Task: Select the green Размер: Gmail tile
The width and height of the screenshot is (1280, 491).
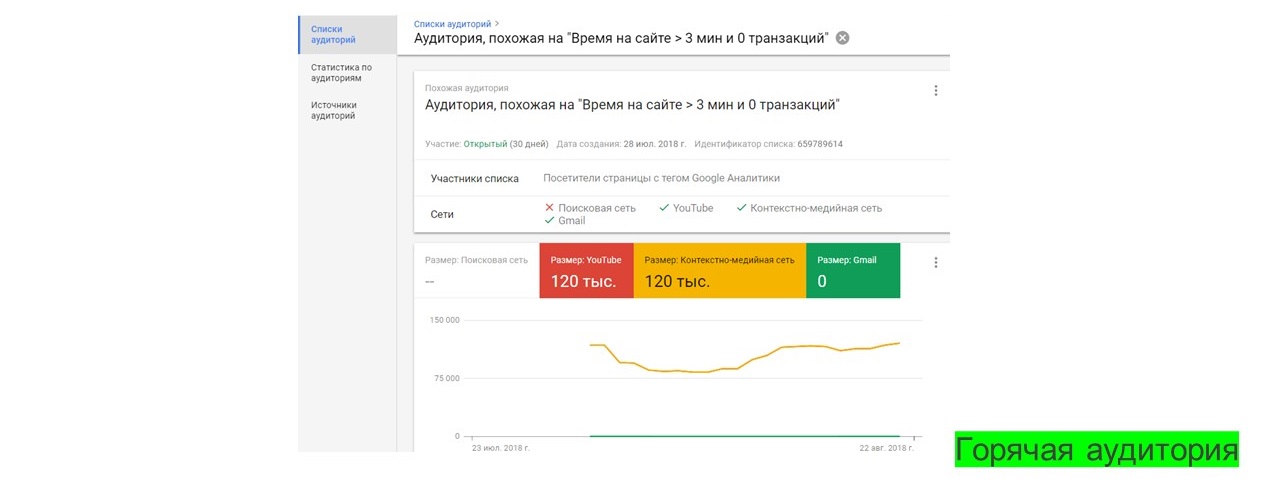Action: click(853, 270)
